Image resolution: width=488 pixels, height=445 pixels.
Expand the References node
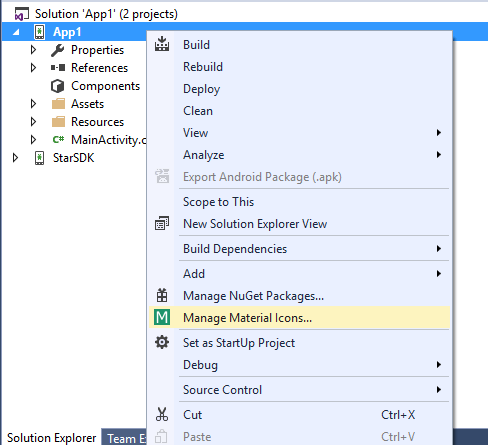click(x=33, y=68)
